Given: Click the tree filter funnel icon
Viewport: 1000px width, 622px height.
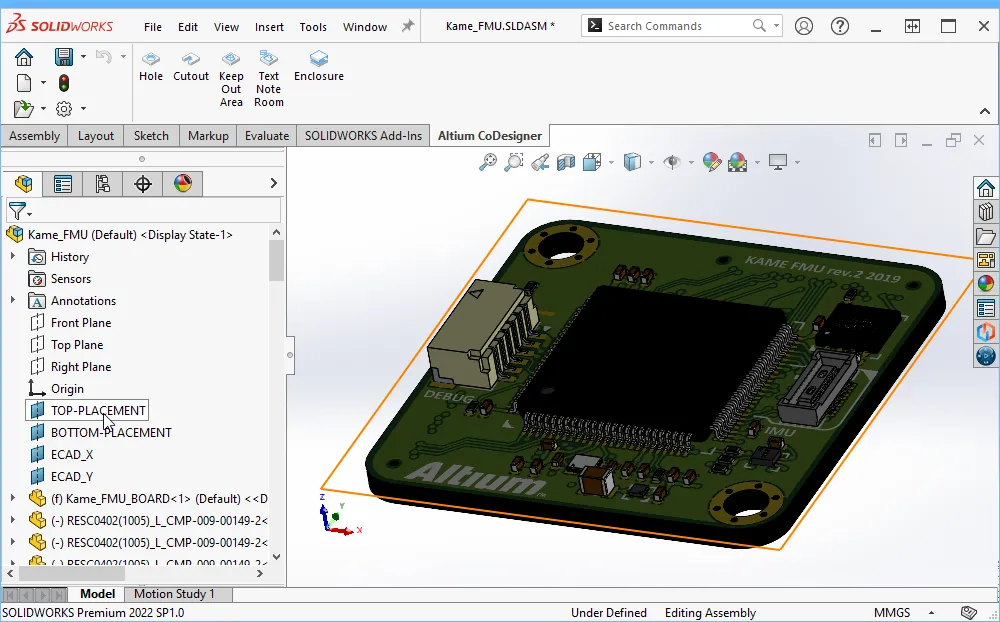Looking at the screenshot, I should coord(18,210).
